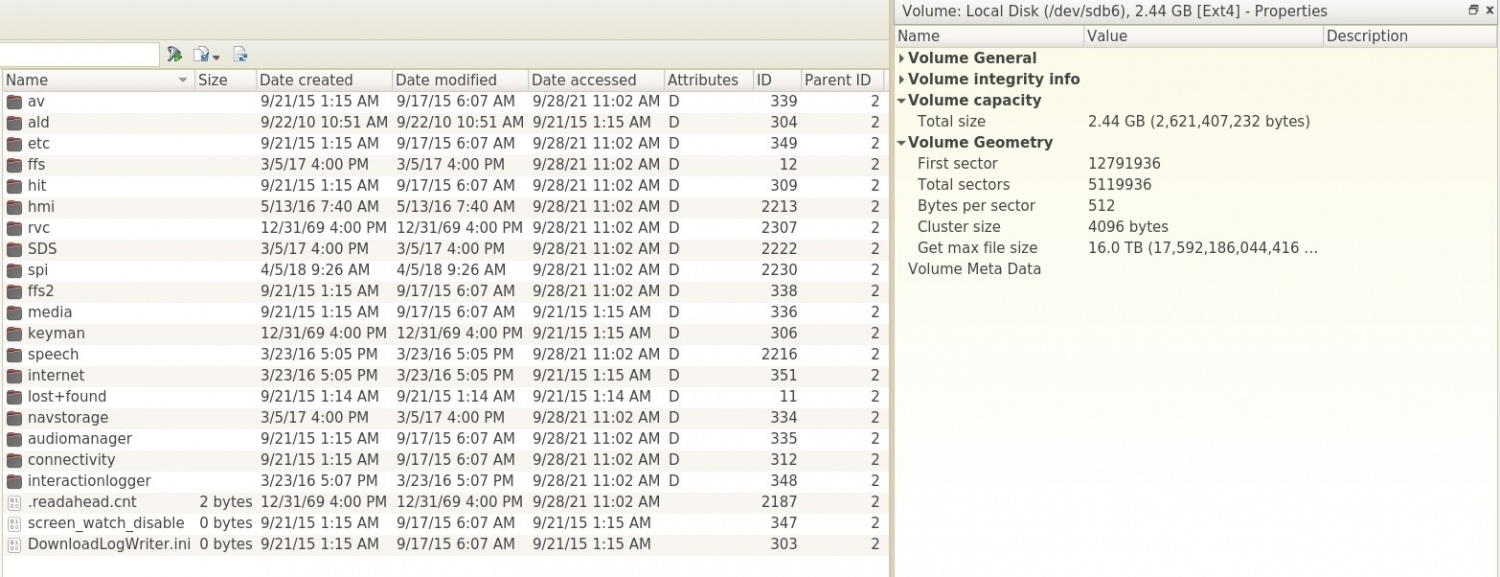The height and width of the screenshot is (577, 1500).
Task: Click the spi folder icon
Action: tap(14, 269)
